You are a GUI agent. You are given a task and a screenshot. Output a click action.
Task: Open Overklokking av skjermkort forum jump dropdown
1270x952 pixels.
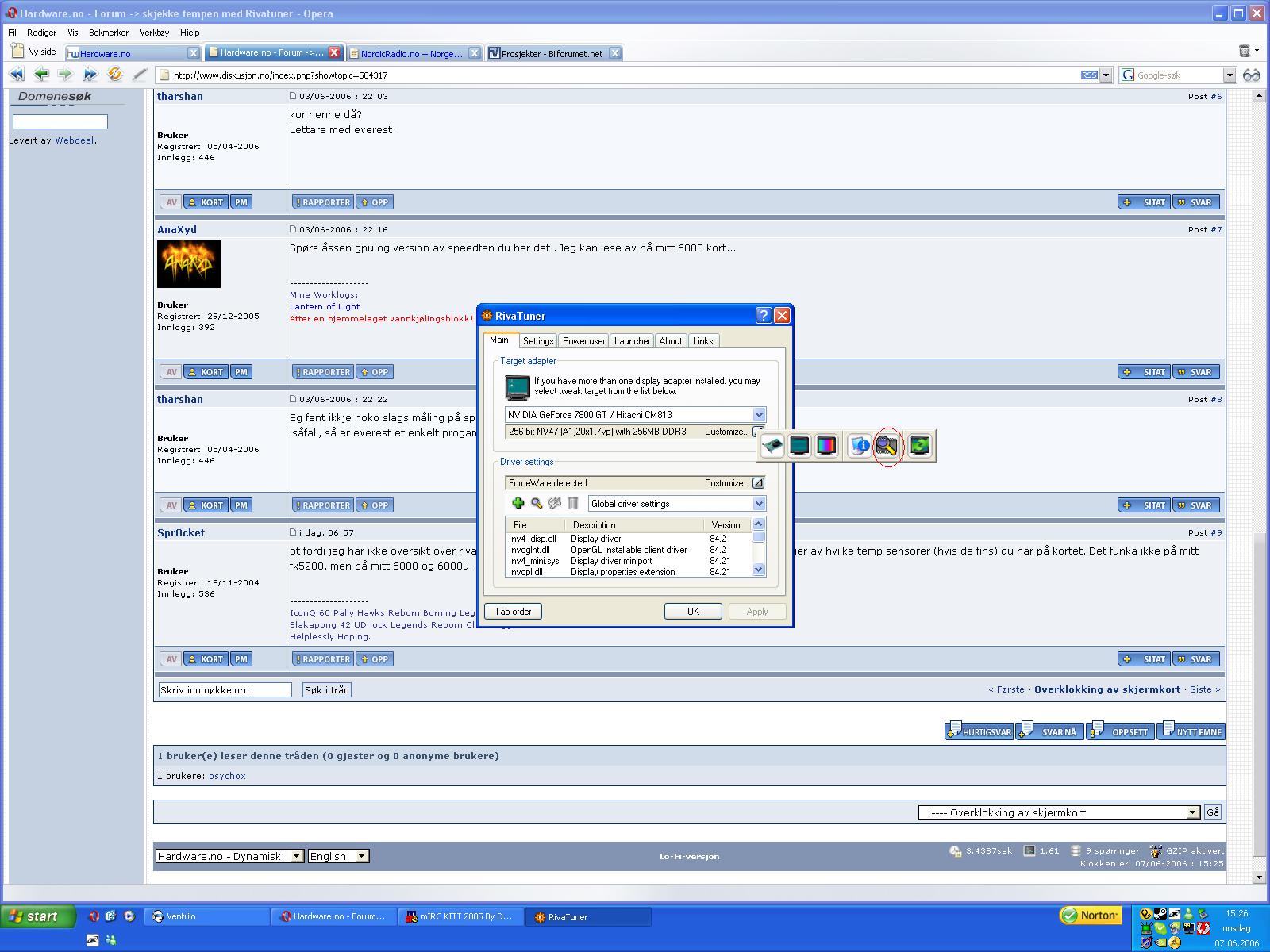(x=1192, y=812)
